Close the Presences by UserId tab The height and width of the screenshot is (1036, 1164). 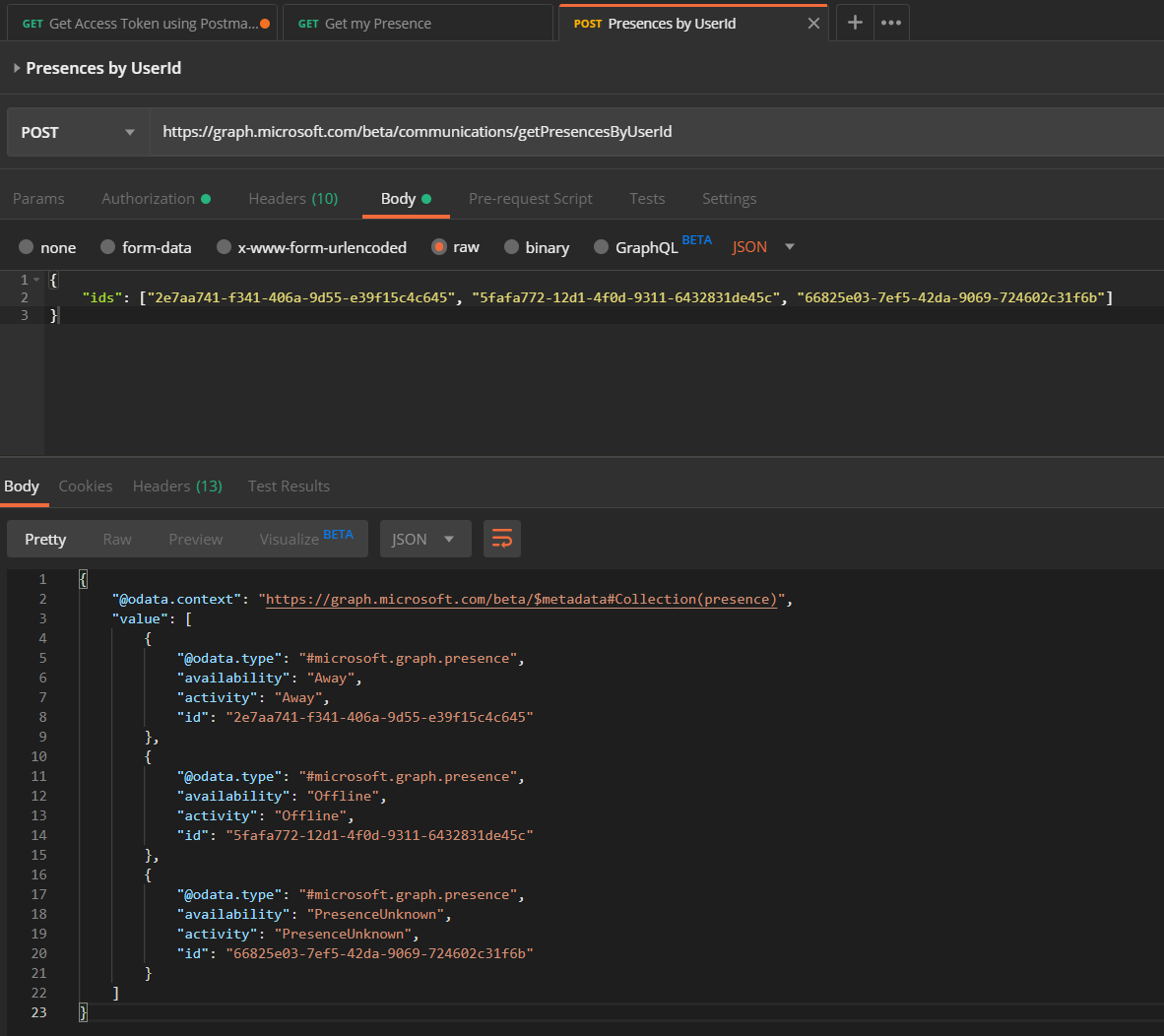point(813,24)
